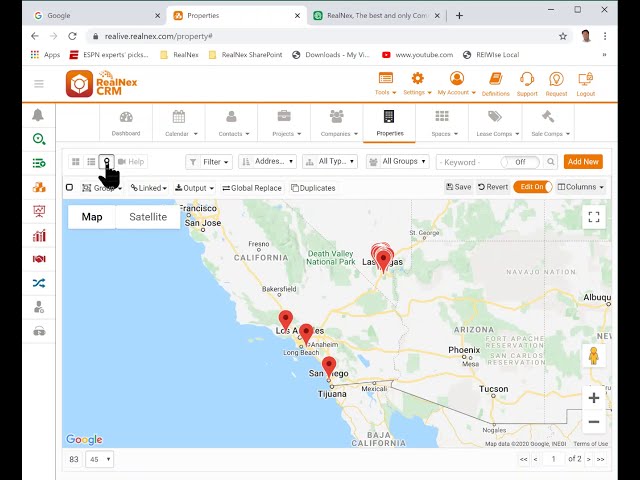Open the Lease Comps tab
640x480 pixels.
point(495,123)
